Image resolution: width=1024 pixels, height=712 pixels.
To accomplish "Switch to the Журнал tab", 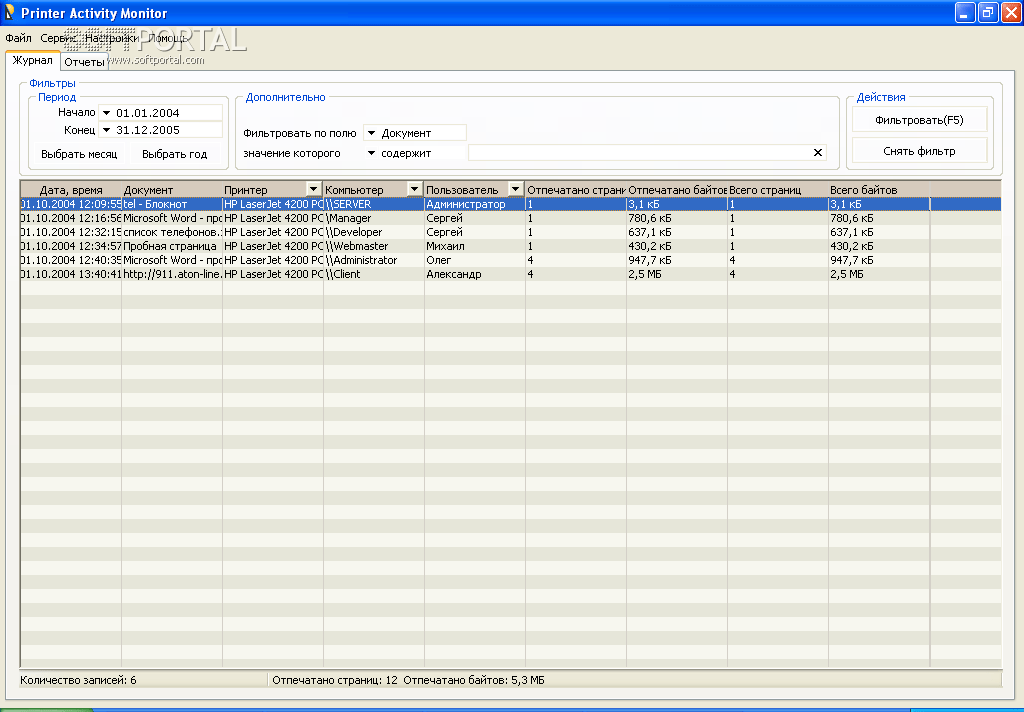I will 33,60.
